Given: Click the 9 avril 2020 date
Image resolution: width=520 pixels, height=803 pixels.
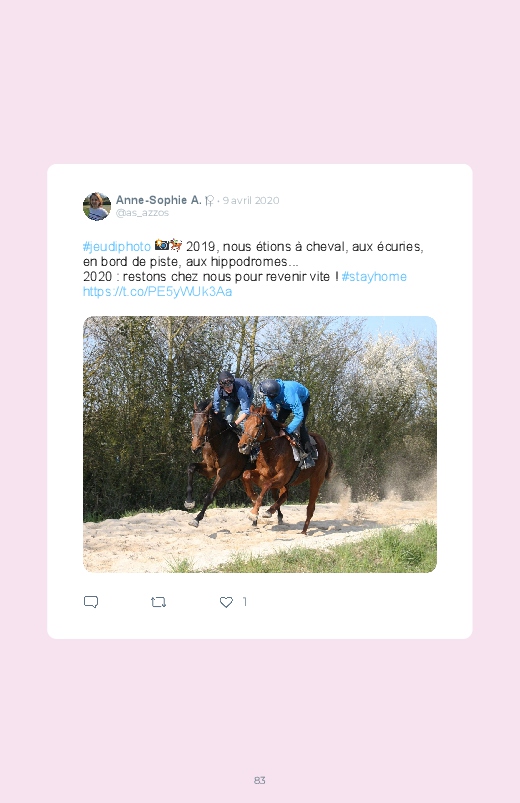Looking at the screenshot, I should (251, 201).
